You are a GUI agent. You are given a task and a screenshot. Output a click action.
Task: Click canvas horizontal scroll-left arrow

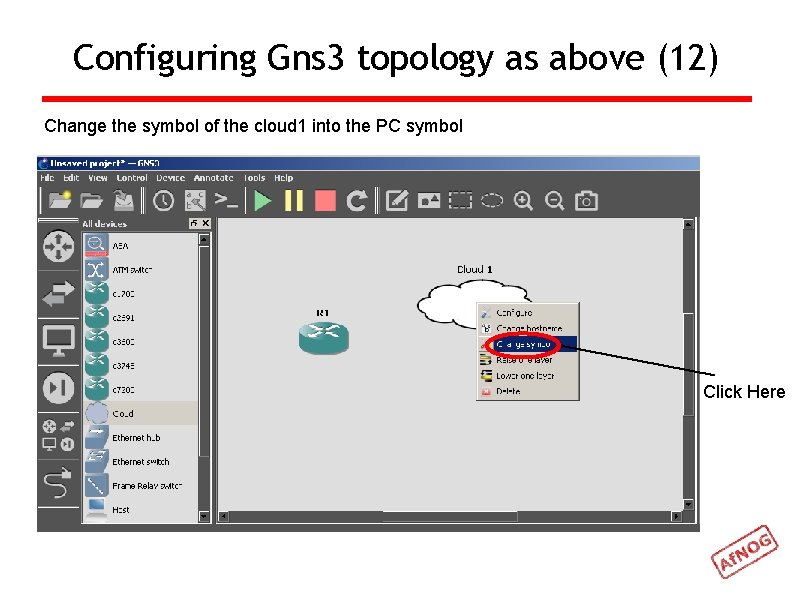[223, 517]
